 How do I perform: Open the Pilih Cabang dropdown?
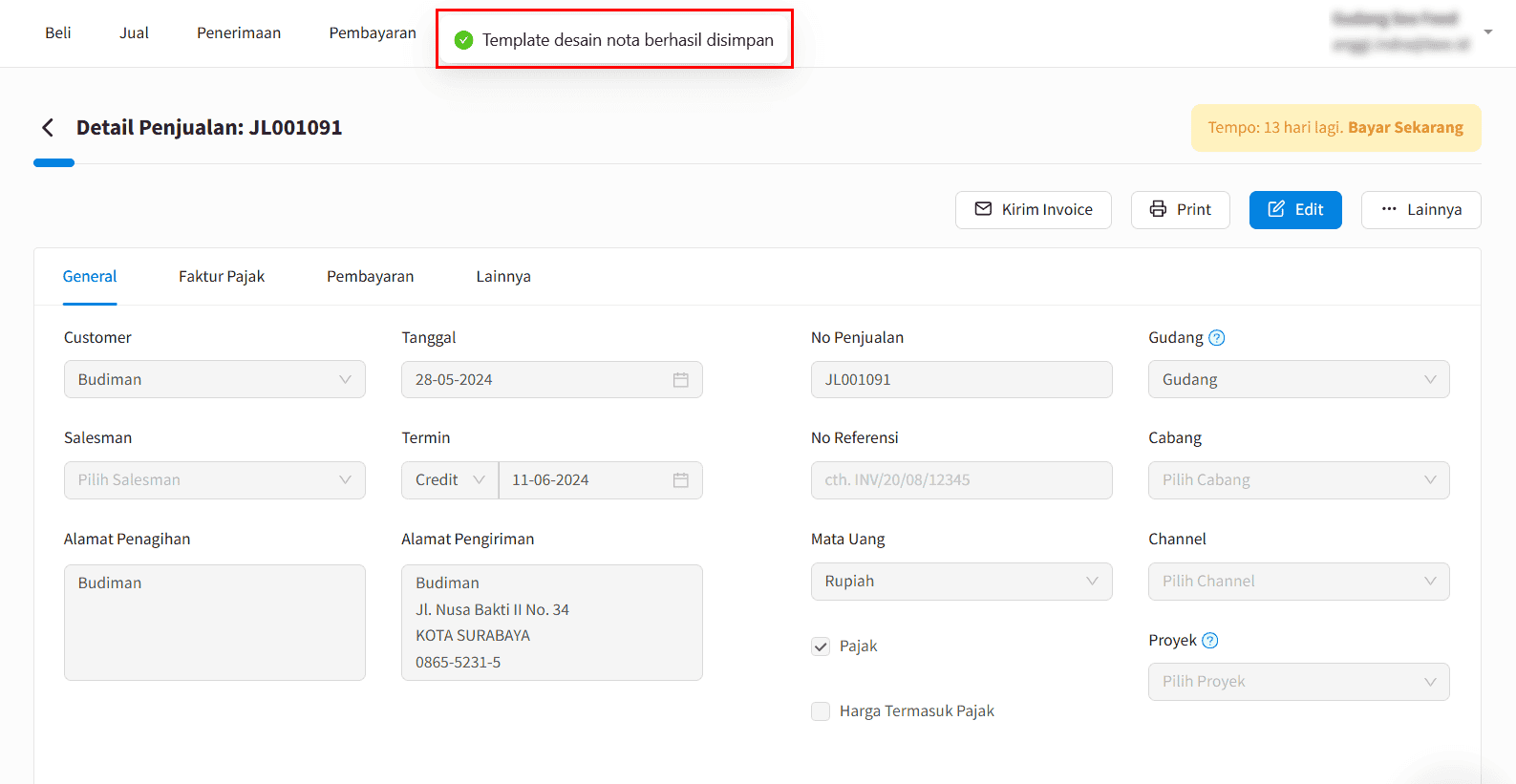(1298, 480)
